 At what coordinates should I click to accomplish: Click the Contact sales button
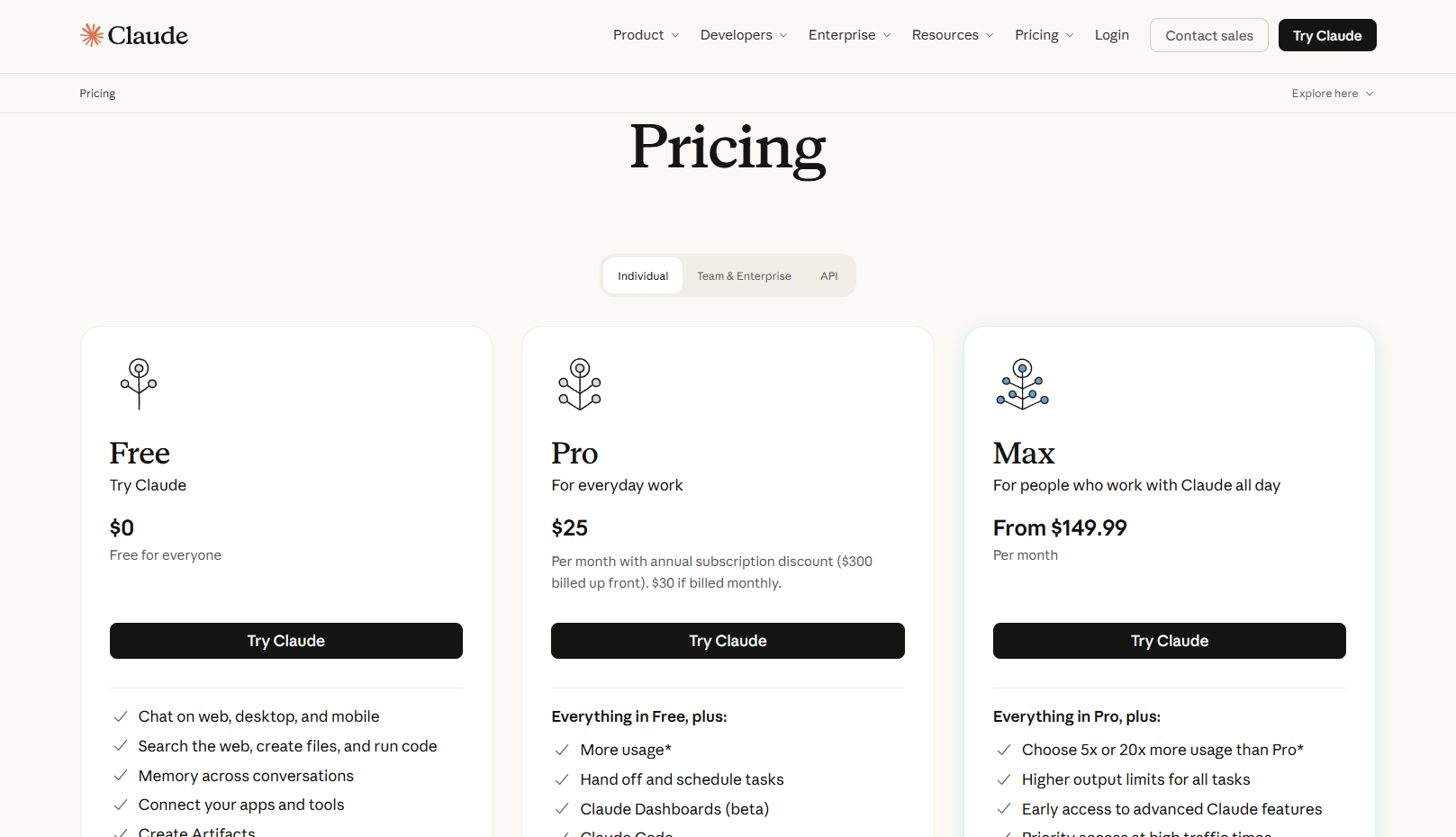coord(1209,35)
